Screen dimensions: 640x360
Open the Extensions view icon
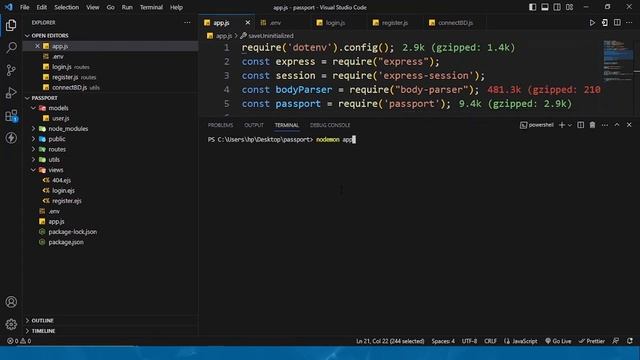[x=11, y=116]
